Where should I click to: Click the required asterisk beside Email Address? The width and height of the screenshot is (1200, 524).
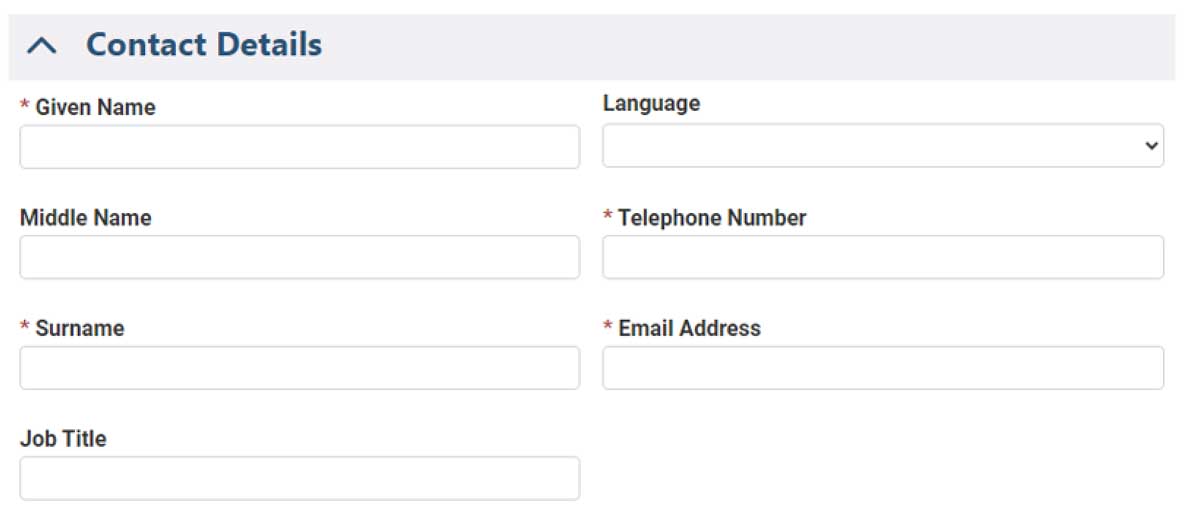[x=608, y=327]
